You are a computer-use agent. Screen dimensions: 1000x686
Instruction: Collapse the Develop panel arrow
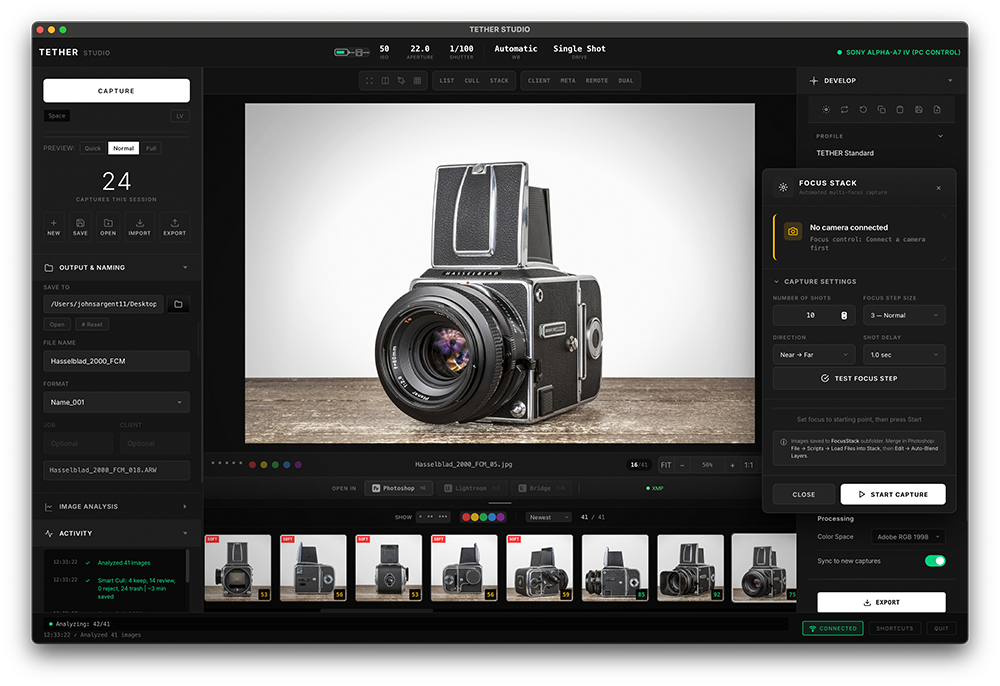coord(950,81)
